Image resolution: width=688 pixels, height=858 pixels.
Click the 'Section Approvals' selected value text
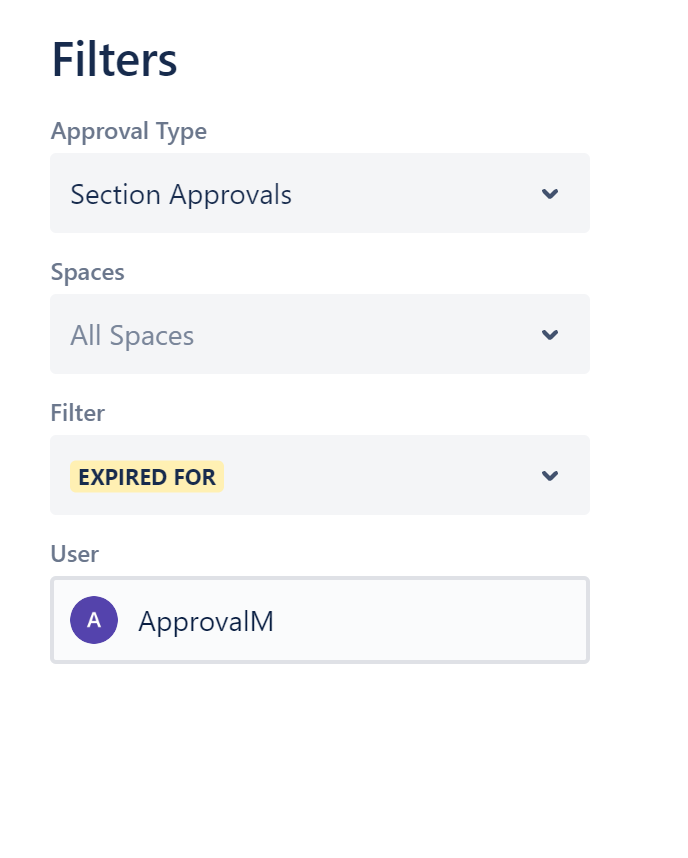(x=181, y=195)
